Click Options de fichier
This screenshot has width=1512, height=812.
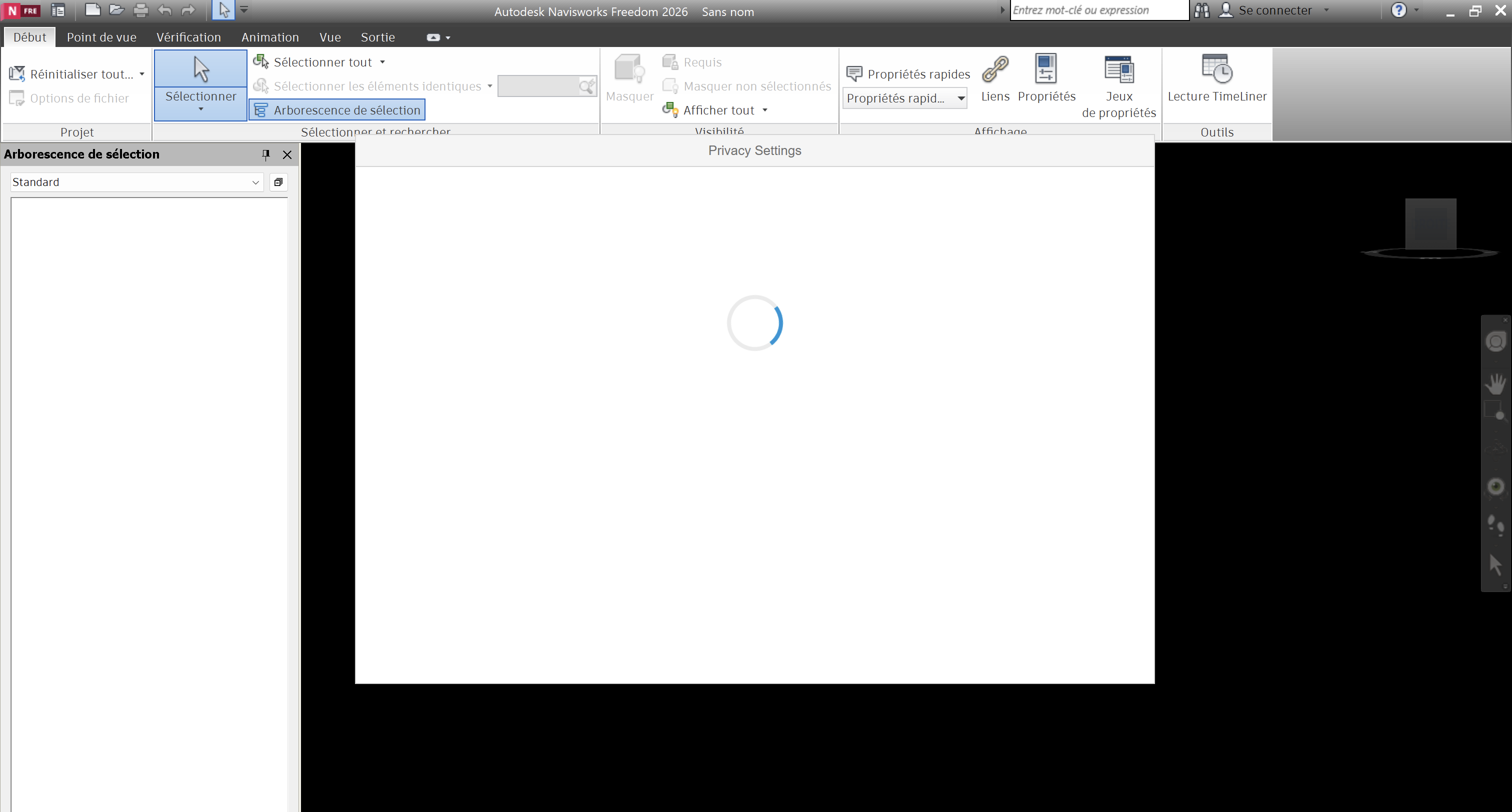(x=68, y=98)
